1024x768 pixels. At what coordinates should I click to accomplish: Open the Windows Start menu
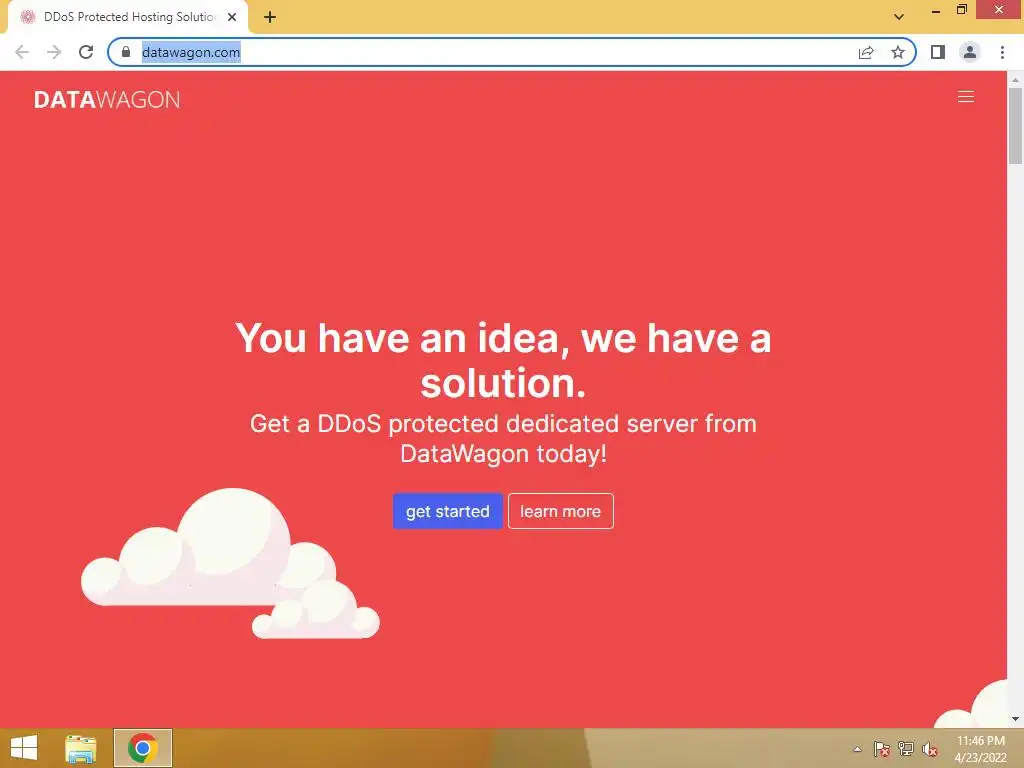(24, 748)
